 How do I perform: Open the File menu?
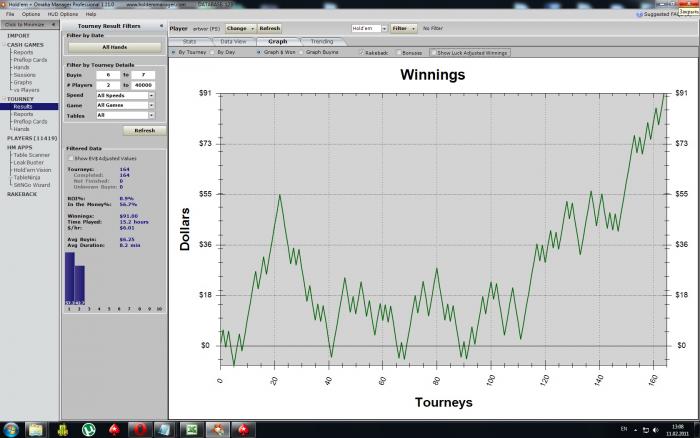pos(10,14)
